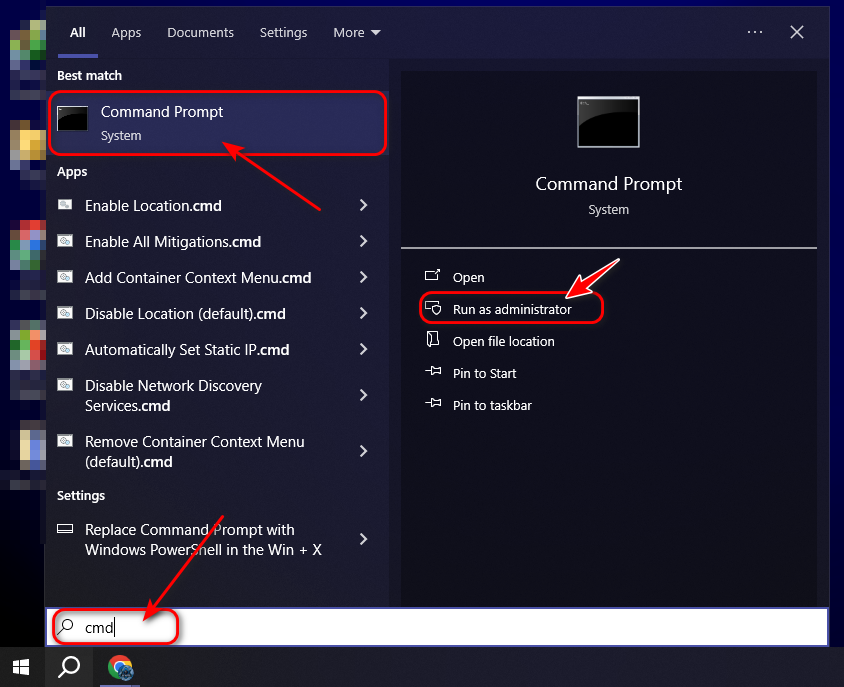Choose Open file location
Screen dimensions: 844x687
click(x=503, y=341)
